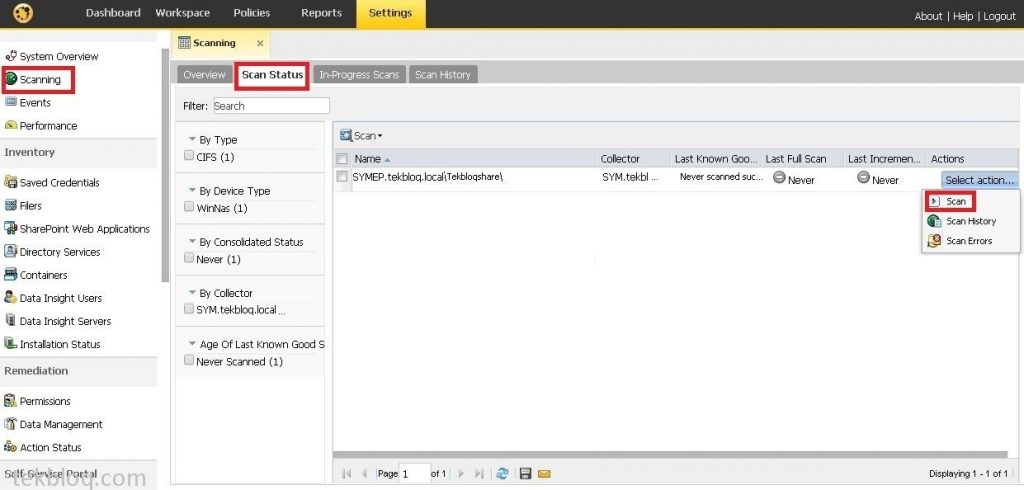Open the Workspace menu
The height and width of the screenshot is (490, 1024).
point(183,13)
